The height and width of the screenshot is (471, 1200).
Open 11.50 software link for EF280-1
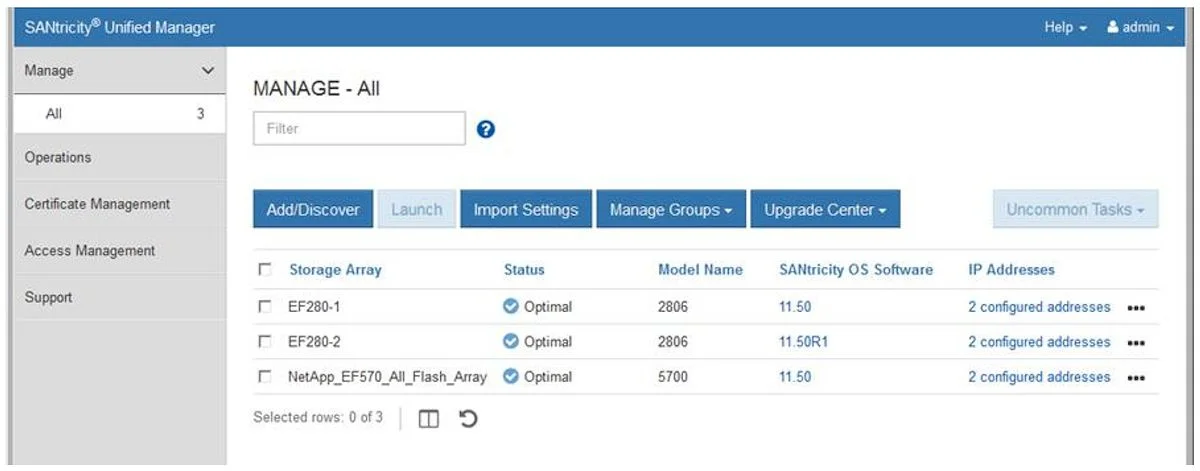(x=795, y=307)
